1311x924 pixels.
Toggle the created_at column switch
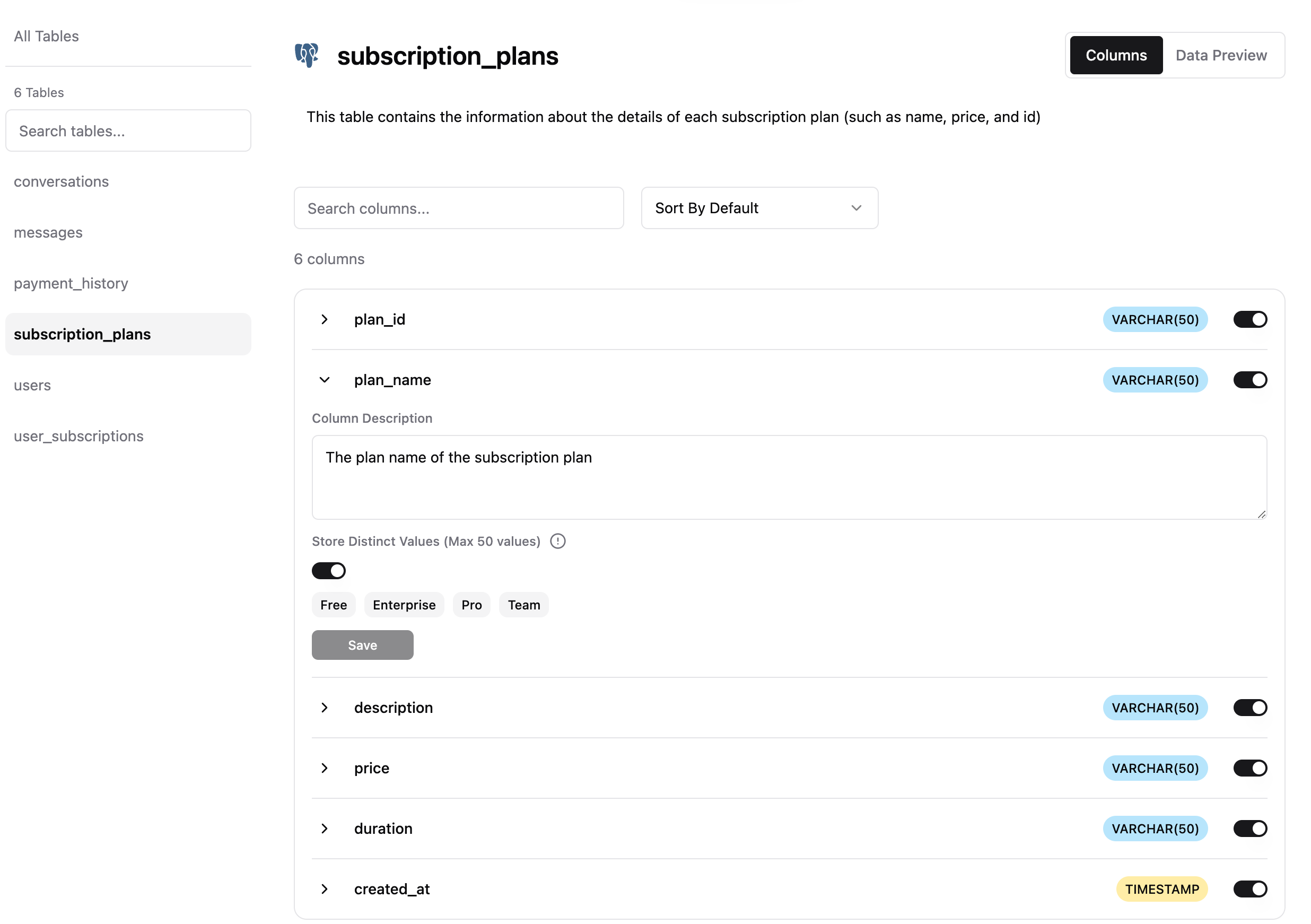pos(1249,888)
